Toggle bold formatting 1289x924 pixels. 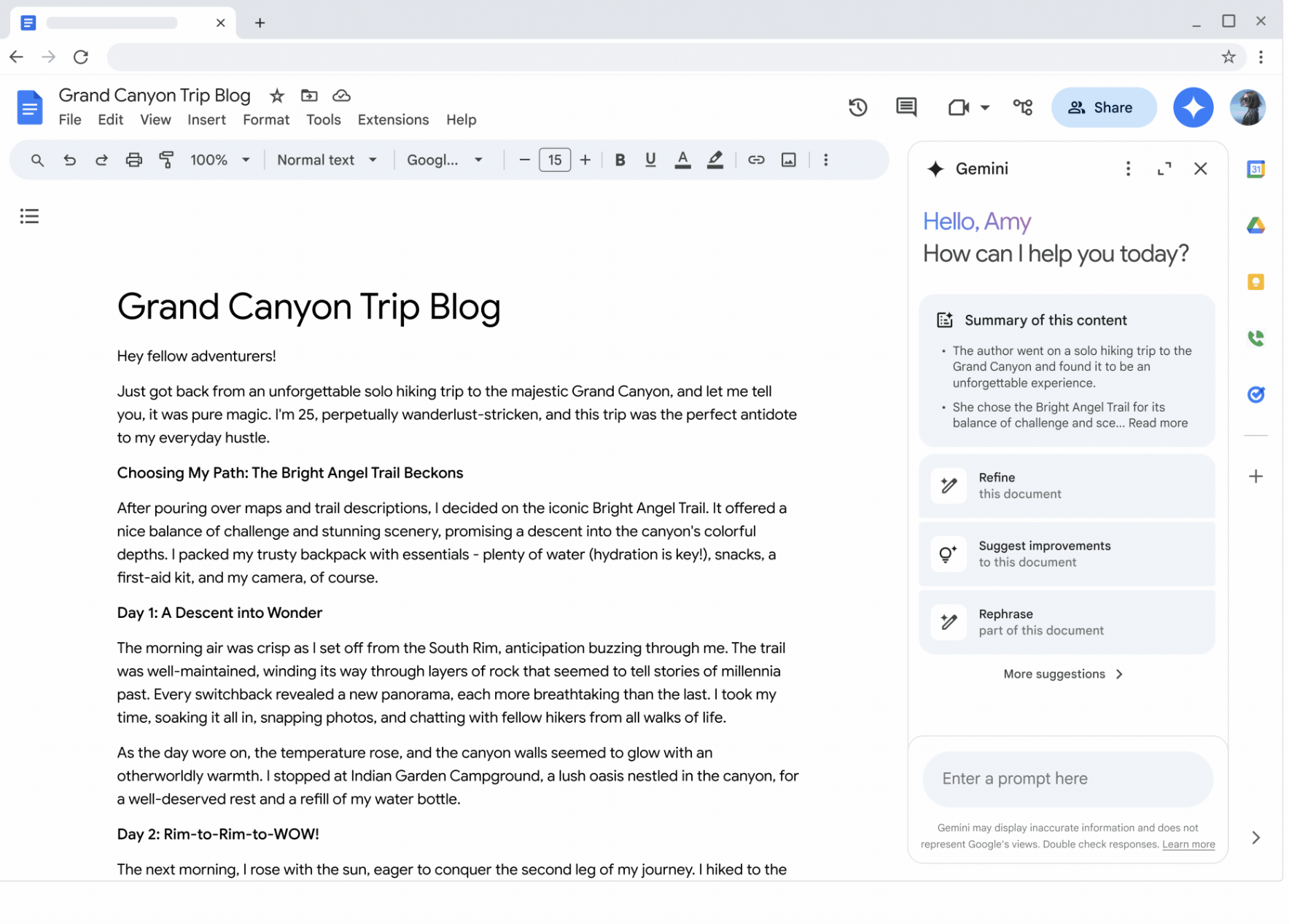pyautogui.click(x=620, y=160)
